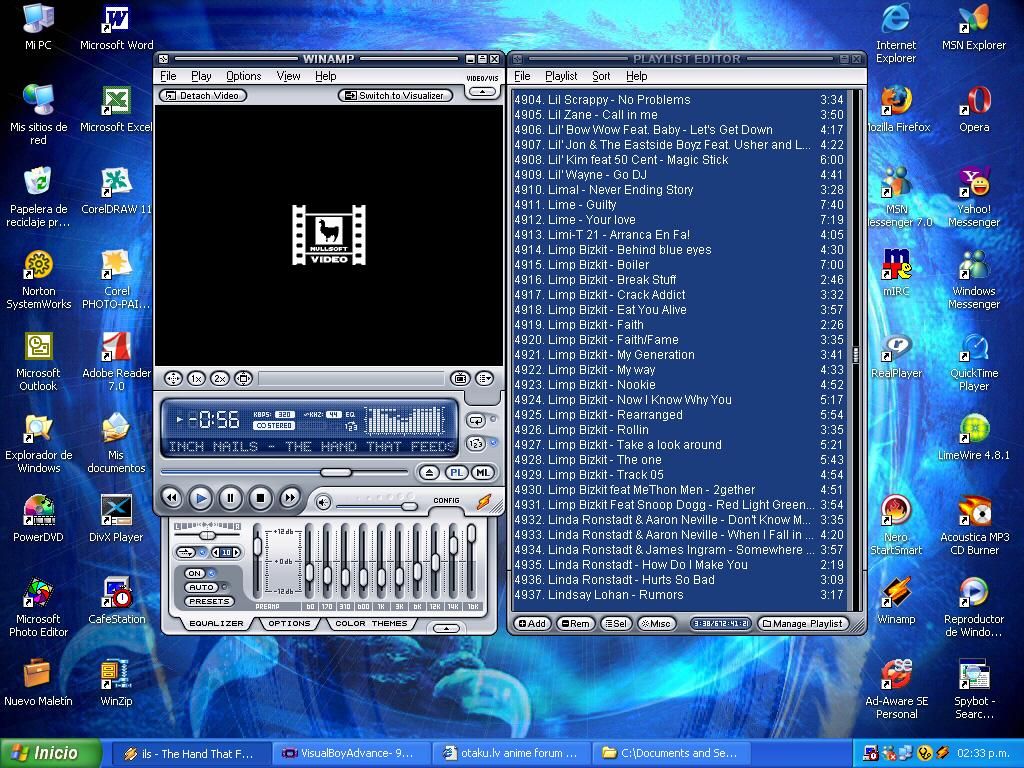
Task: Click the Inicio start button
Action: point(50,753)
